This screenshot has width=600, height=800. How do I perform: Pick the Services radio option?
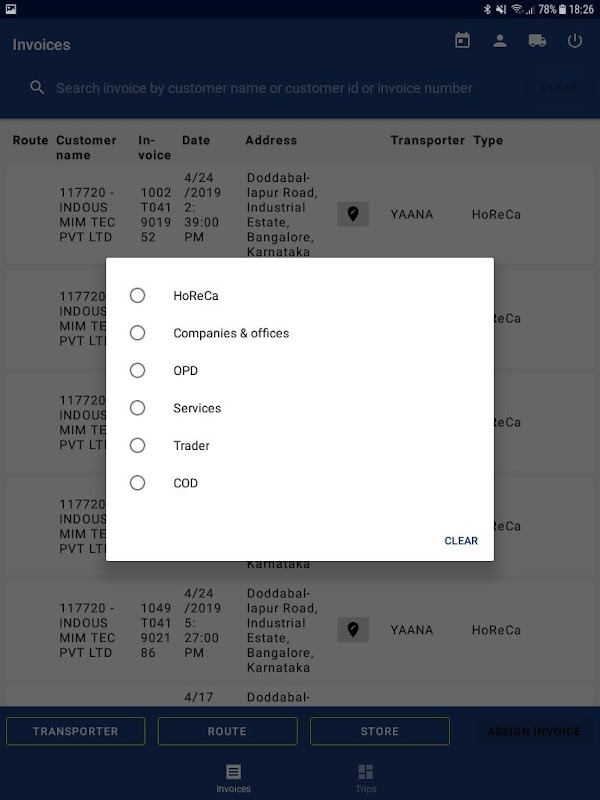(x=138, y=408)
